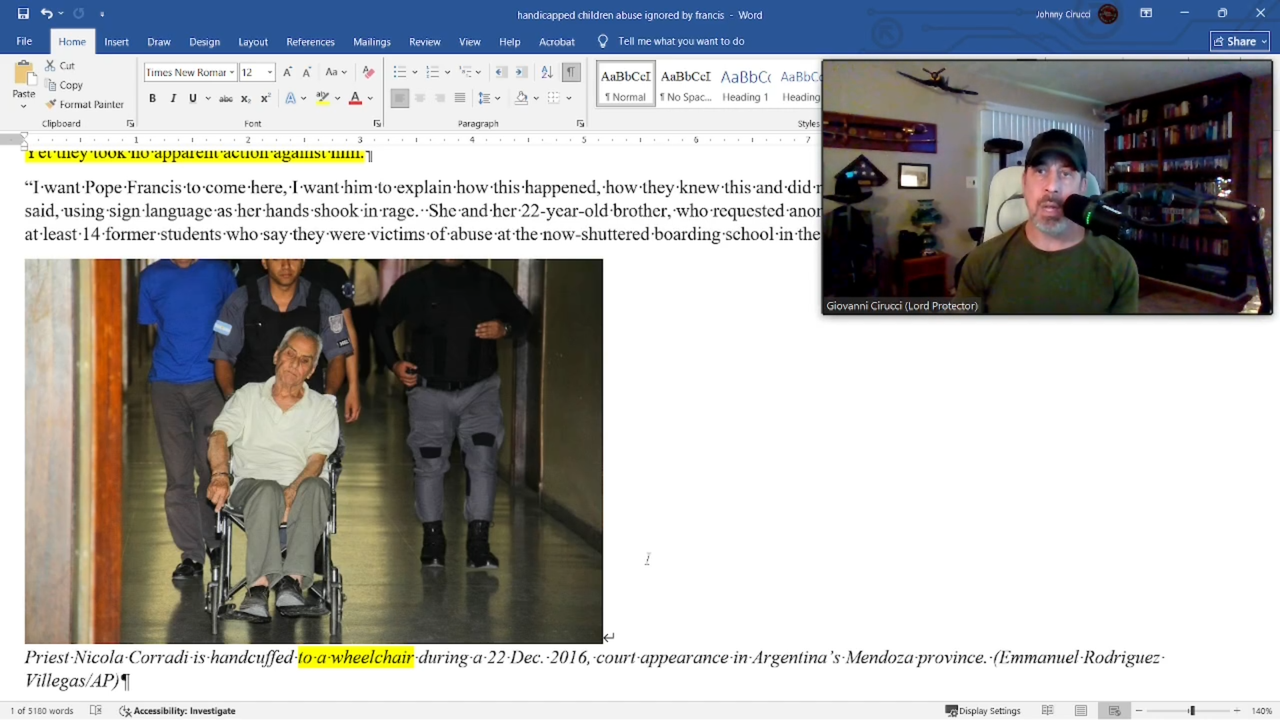Sort the selected paragraphs alphabetically
The width and height of the screenshot is (1280, 720).
pos(546,72)
